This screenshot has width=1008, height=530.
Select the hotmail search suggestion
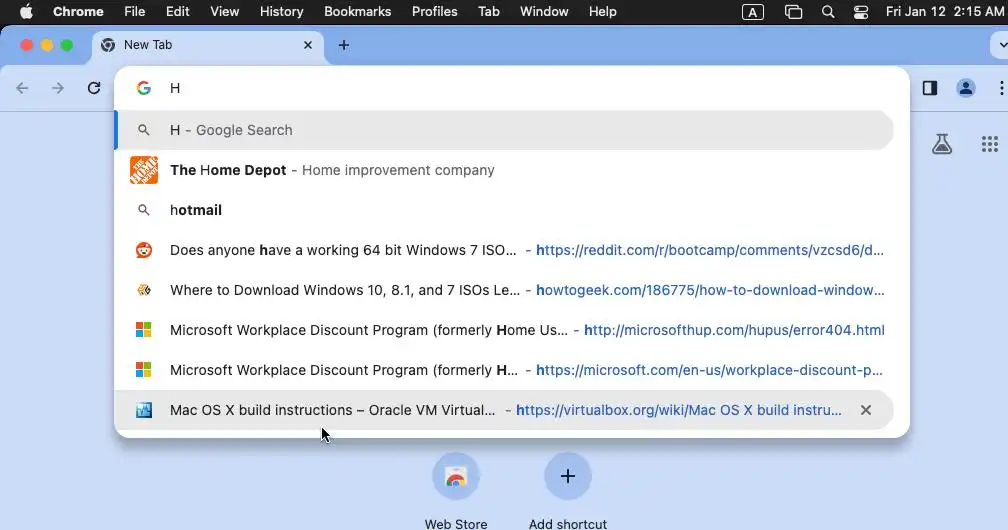click(x=504, y=210)
